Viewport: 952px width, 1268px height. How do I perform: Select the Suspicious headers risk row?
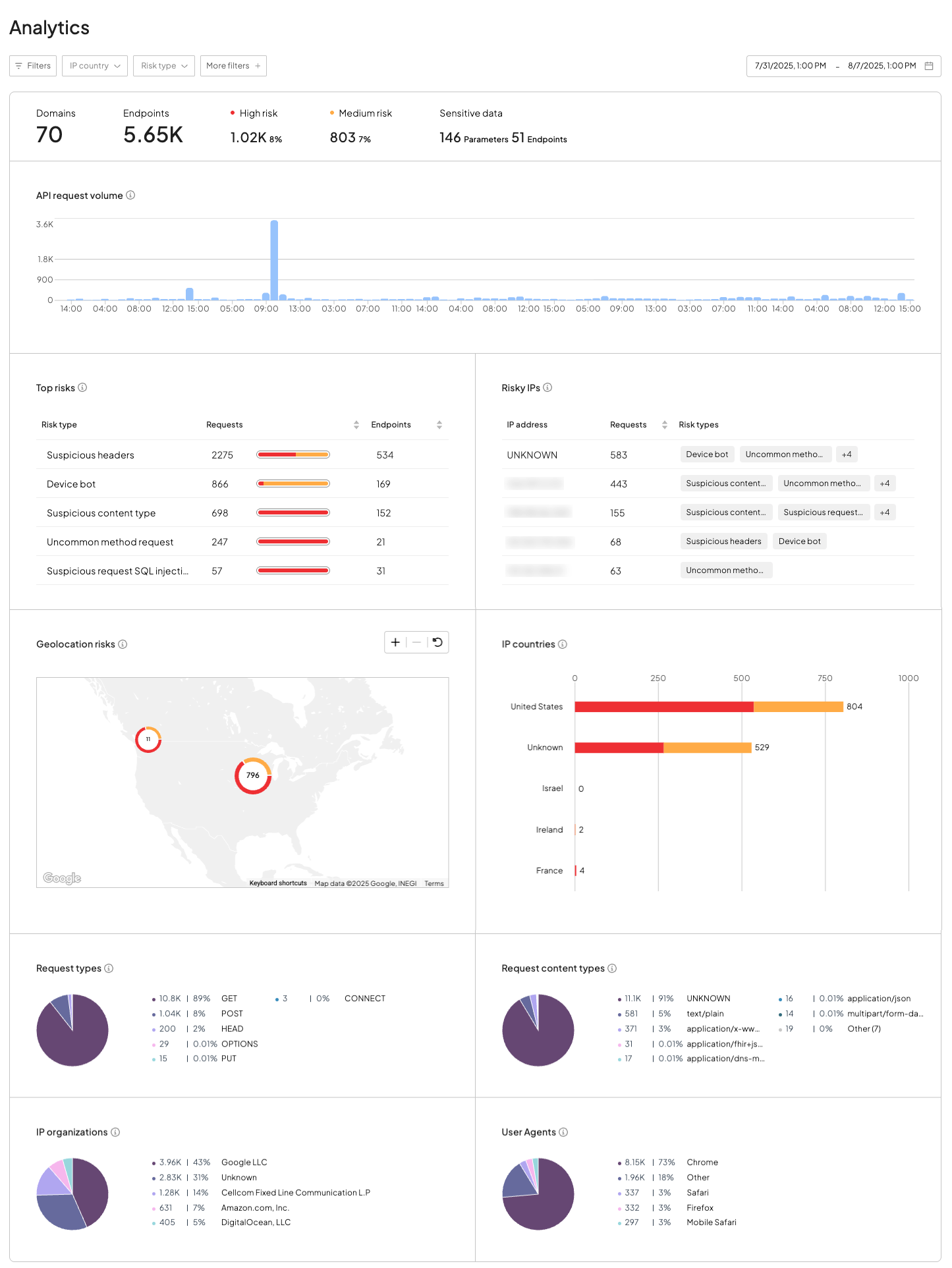click(x=90, y=455)
